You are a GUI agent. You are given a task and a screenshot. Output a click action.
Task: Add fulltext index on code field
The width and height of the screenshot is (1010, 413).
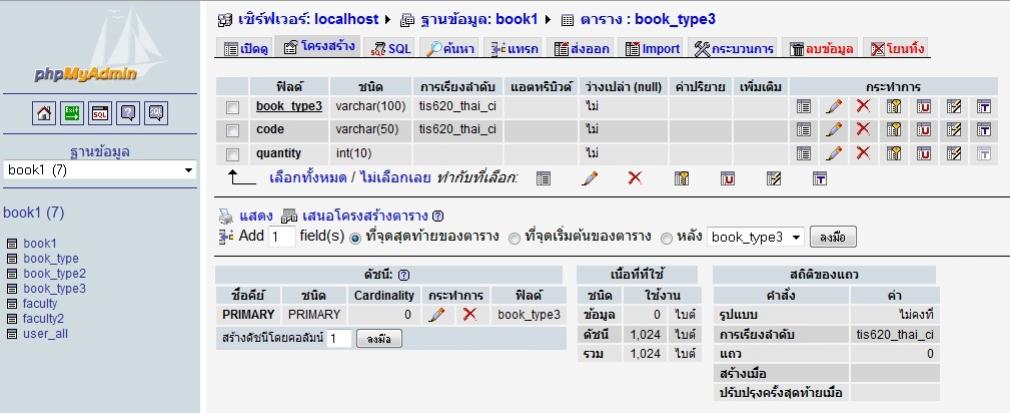coord(984,130)
